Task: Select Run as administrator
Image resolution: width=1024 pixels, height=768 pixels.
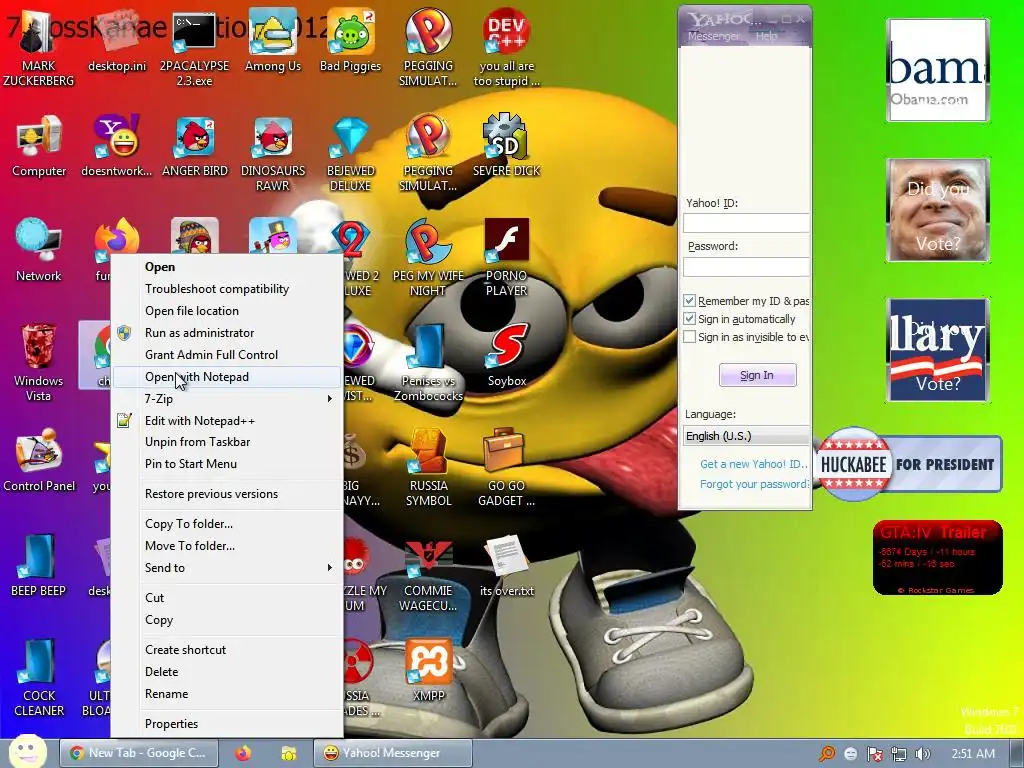Action: click(x=227, y=332)
